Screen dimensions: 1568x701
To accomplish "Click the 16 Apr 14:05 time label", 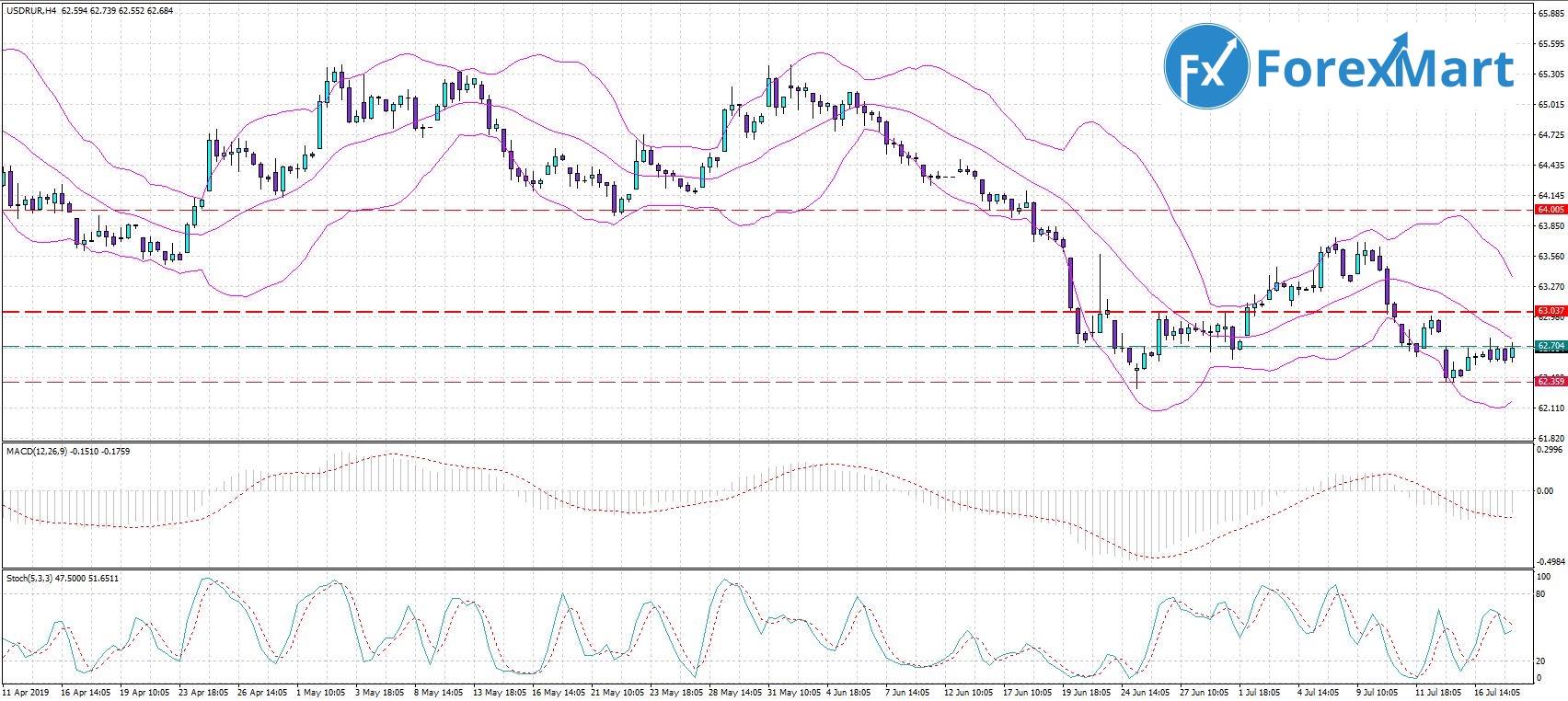I will pyautogui.click(x=86, y=691).
